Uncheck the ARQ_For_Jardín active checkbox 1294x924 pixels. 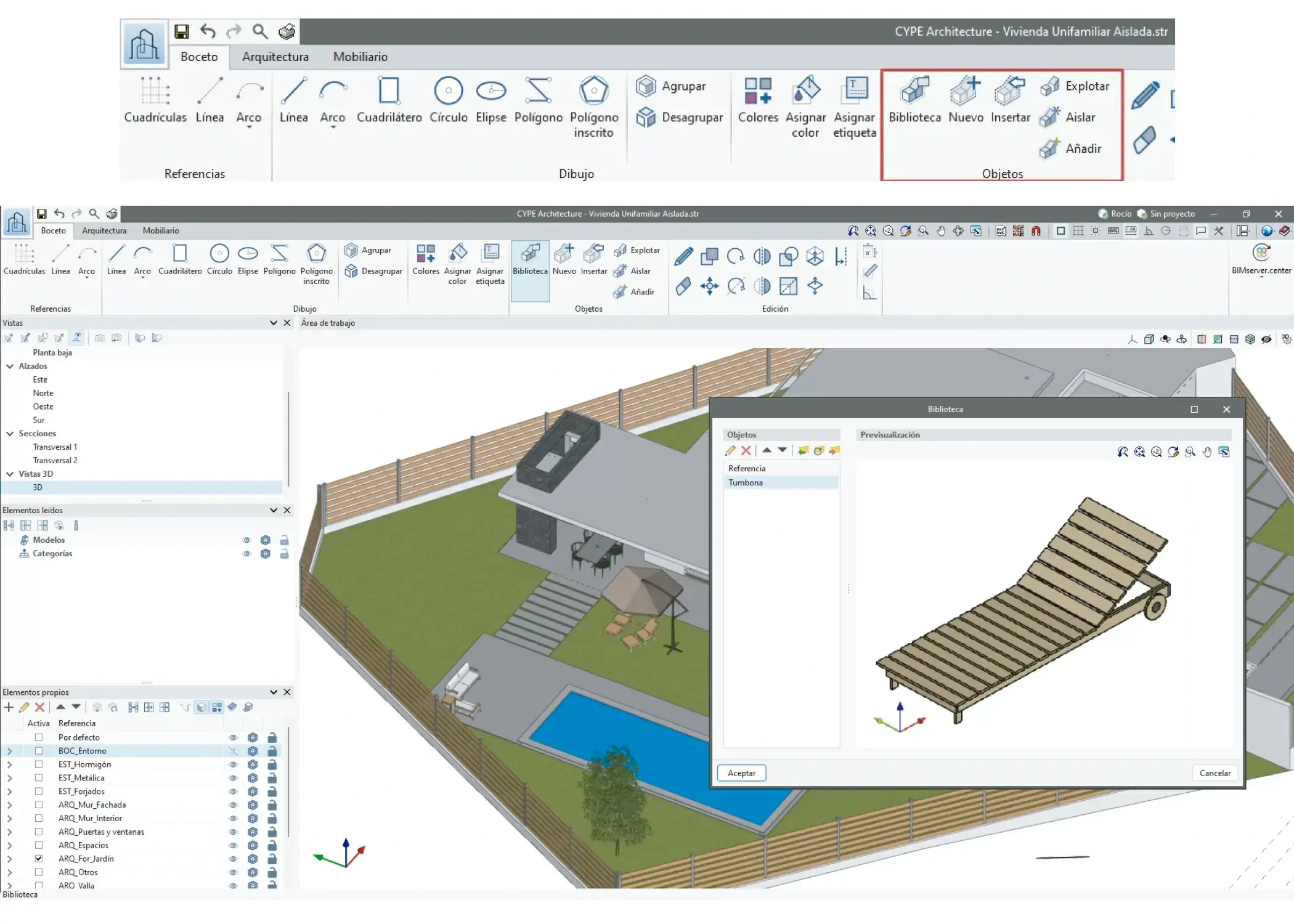pyautogui.click(x=39, y=859)
